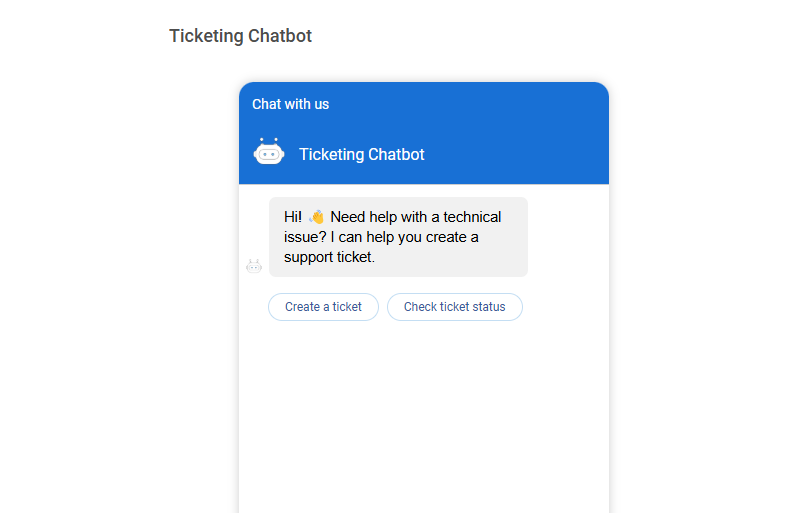Click the gray greeting message bubble
Image resolution: width=810 pixels, height=517 pixels.
click(x=398, y=237)
